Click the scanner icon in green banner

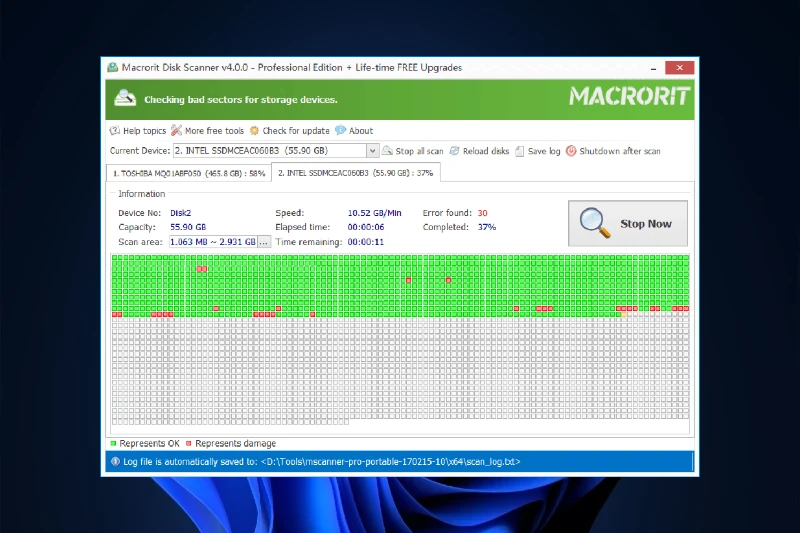[125, 97]
